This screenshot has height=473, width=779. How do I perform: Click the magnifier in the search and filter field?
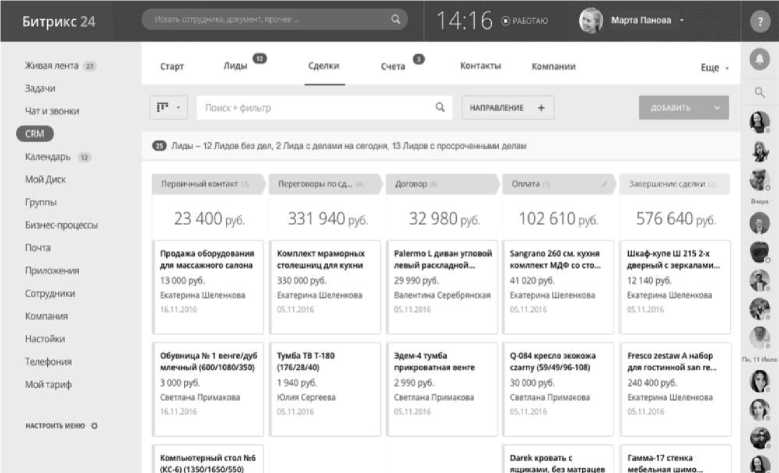[440, 107]
